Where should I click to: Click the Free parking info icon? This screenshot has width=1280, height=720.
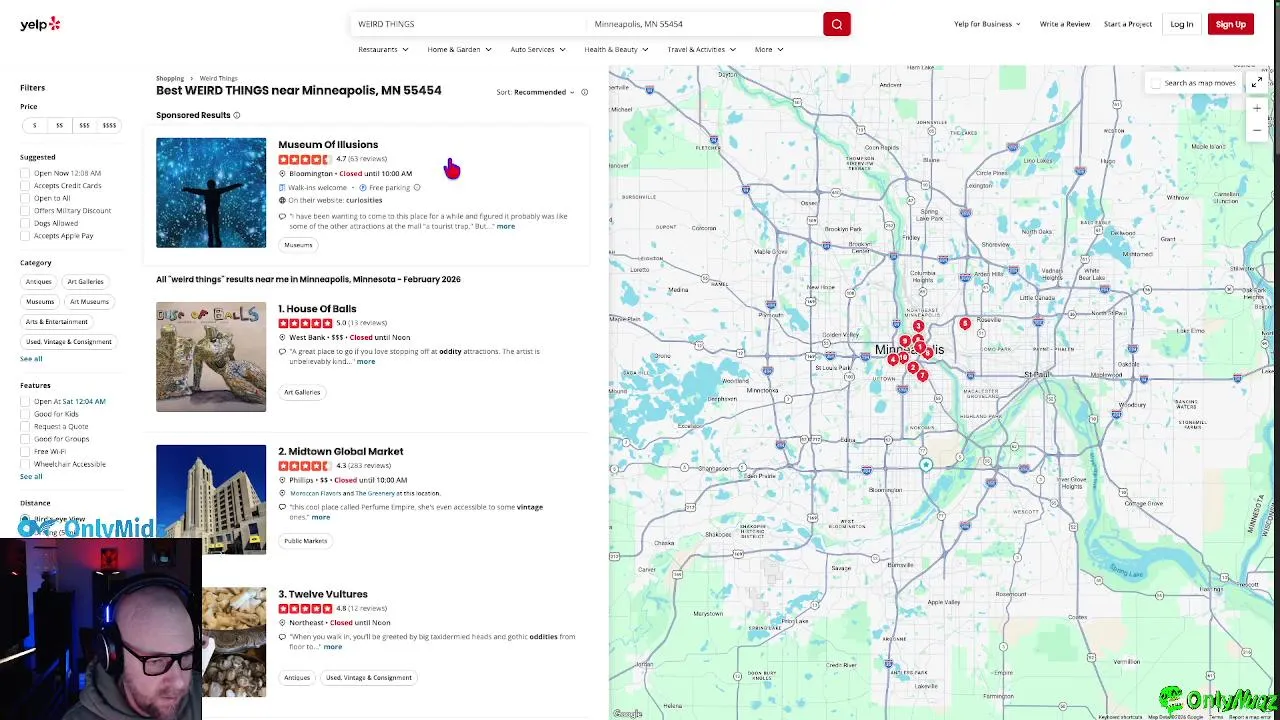(x=417, y=187)
